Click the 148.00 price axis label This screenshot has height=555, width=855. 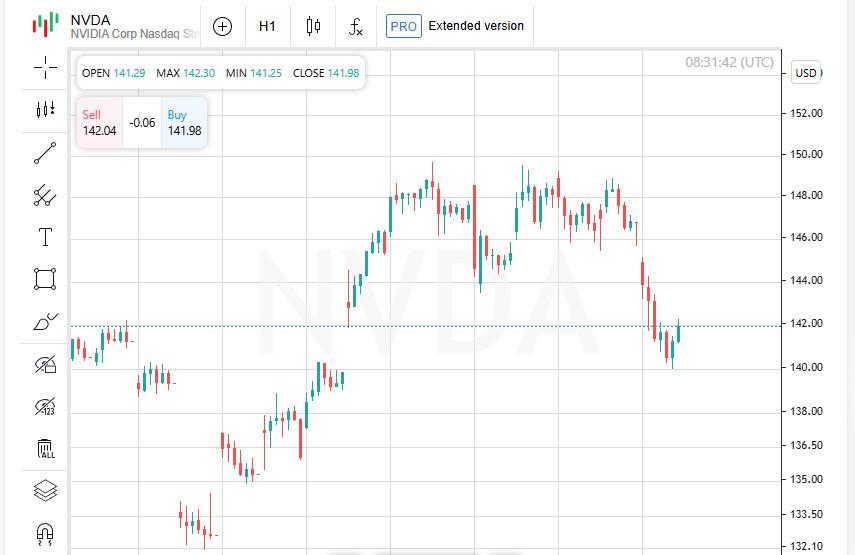click(x=806, y=195)
